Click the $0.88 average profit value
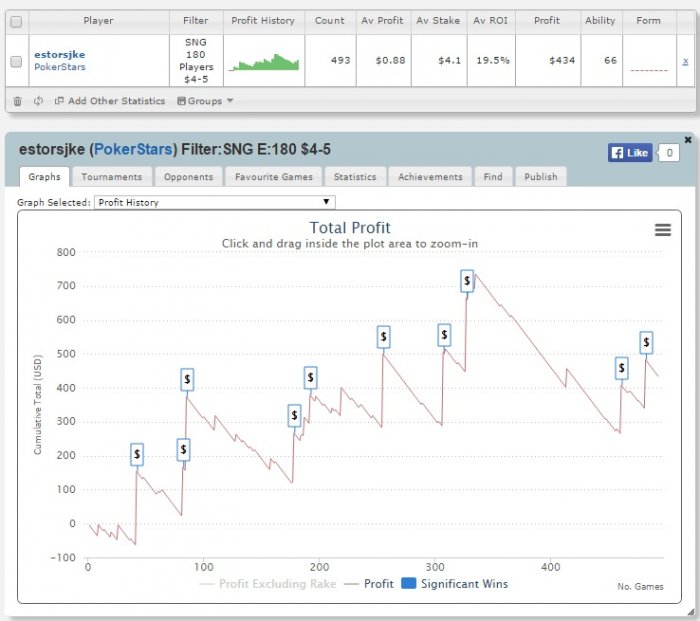Viewport: 700px width, 621px height. pyautogui.click(x=390, y=60)
